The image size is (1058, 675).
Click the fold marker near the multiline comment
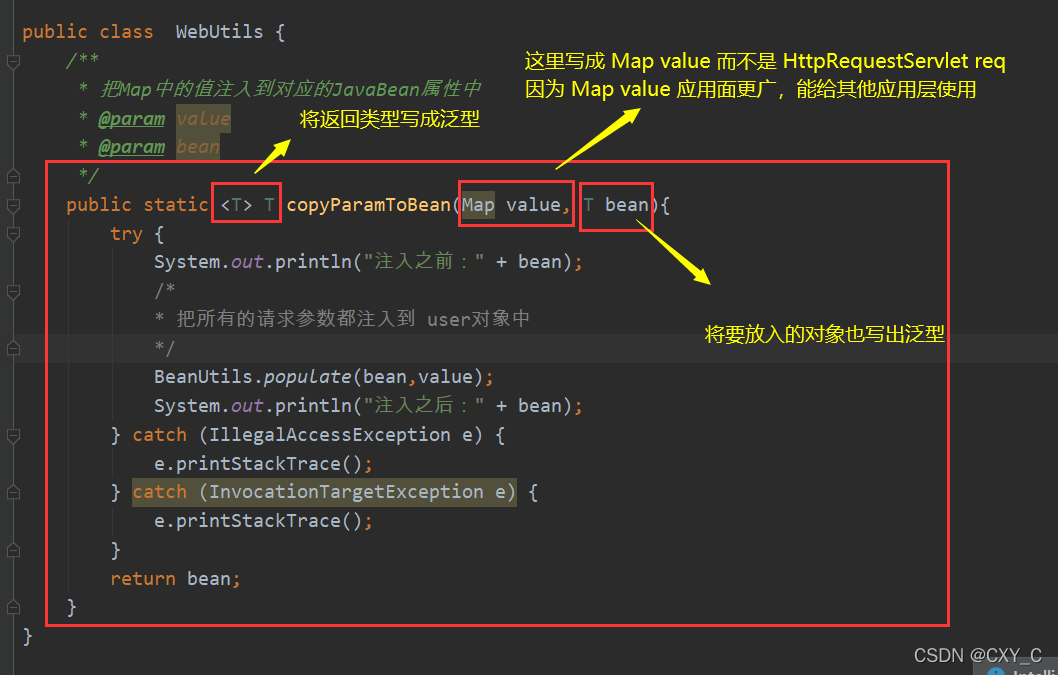pos(11,290)
